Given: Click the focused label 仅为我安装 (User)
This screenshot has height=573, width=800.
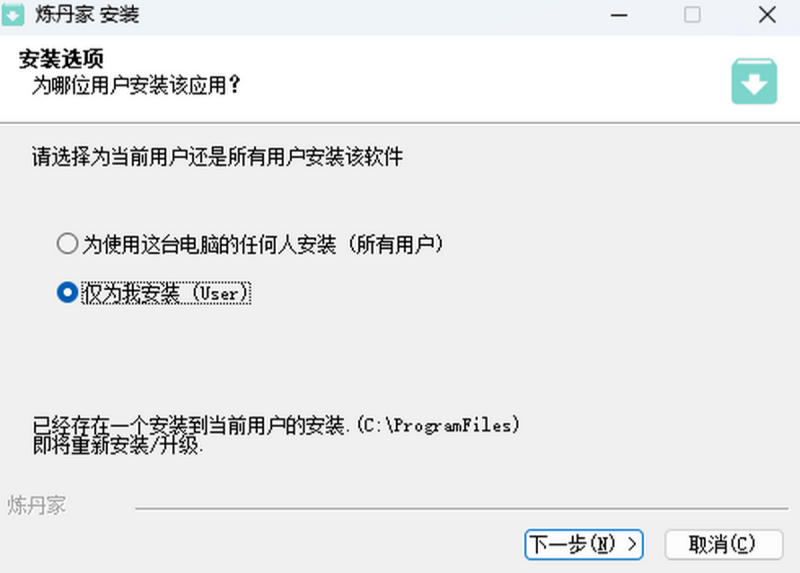Looking at the screenshot, I should pyautogui.click(x=166, y=293).
